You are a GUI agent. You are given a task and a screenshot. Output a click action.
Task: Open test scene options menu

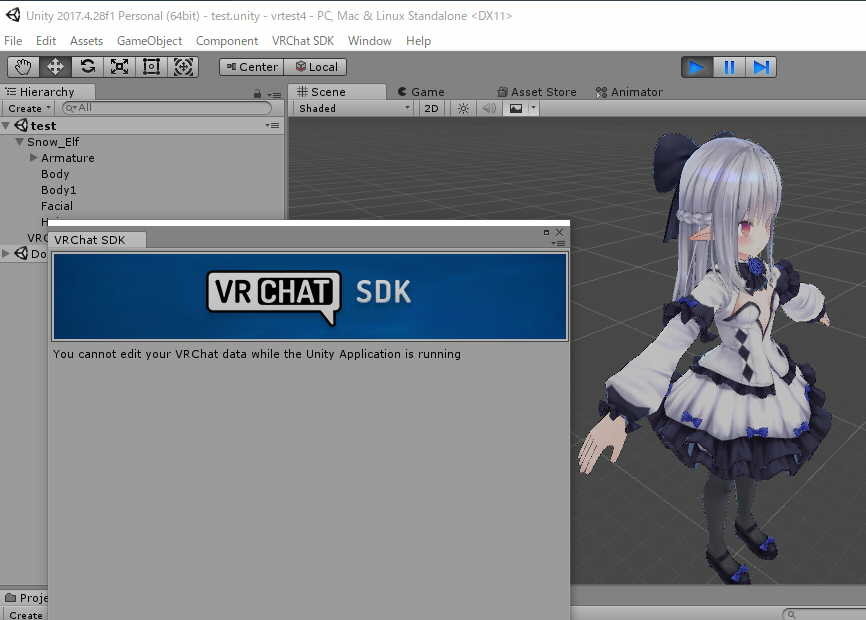[272, 125]
